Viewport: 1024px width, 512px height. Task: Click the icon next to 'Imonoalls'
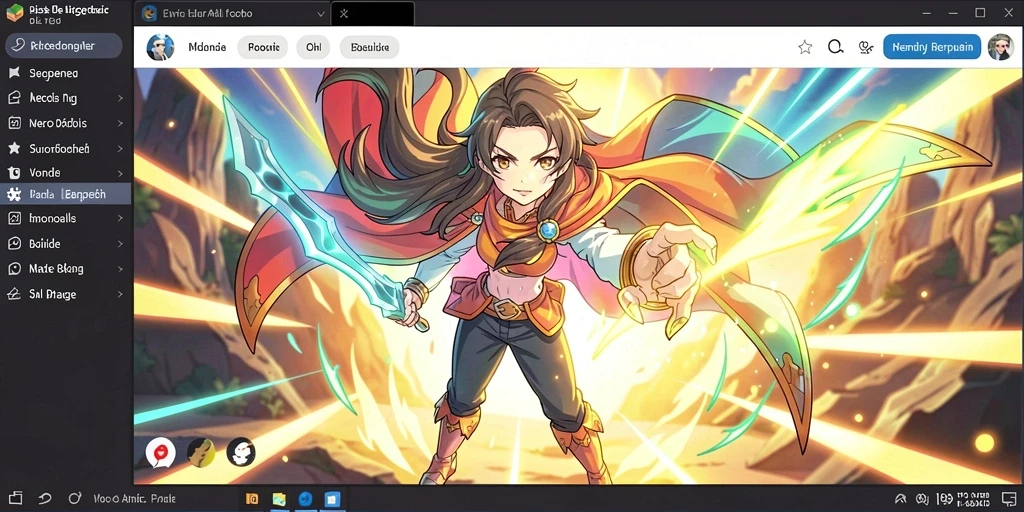(14, 218)
